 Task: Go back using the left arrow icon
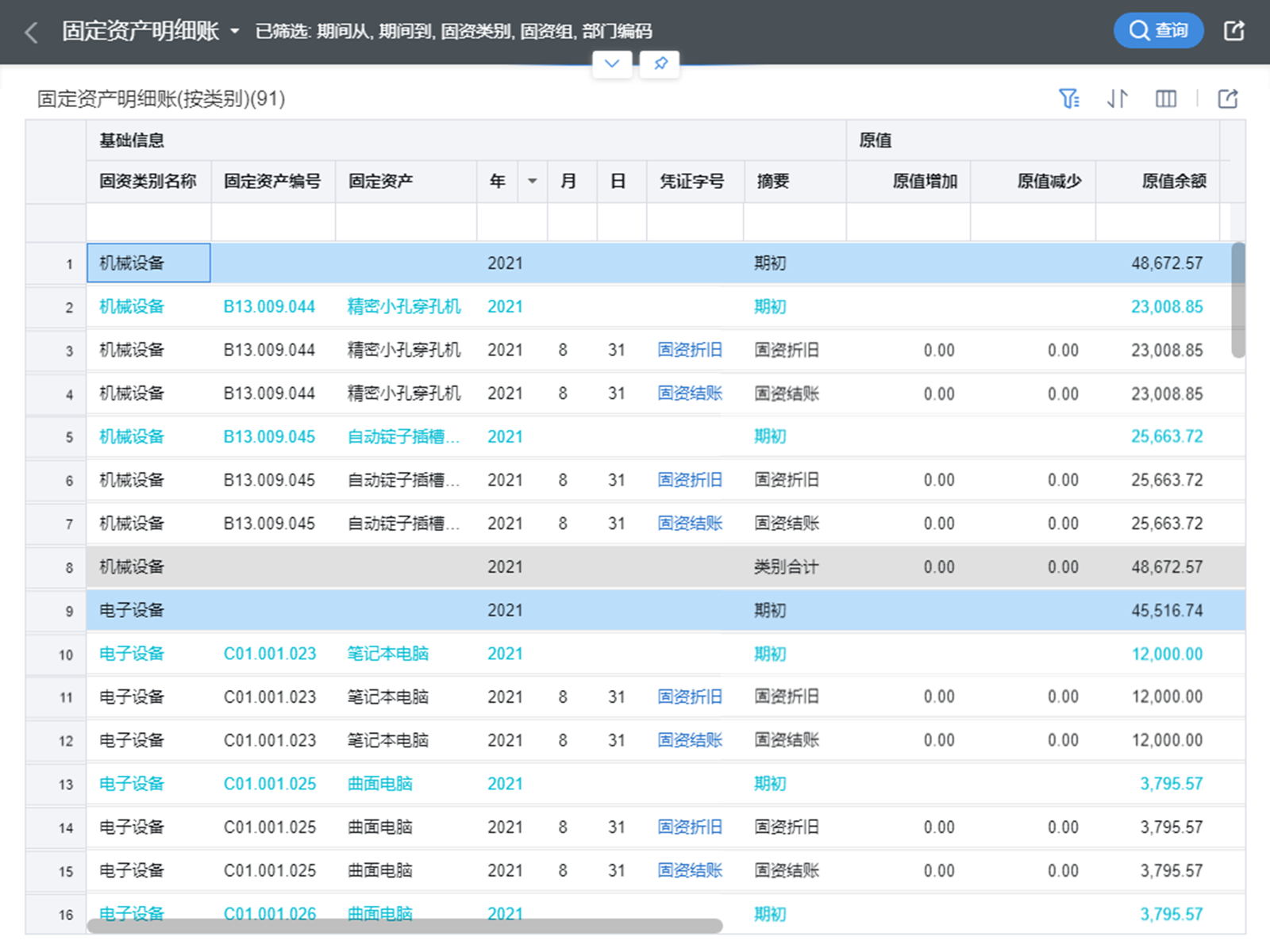[32, 32]
